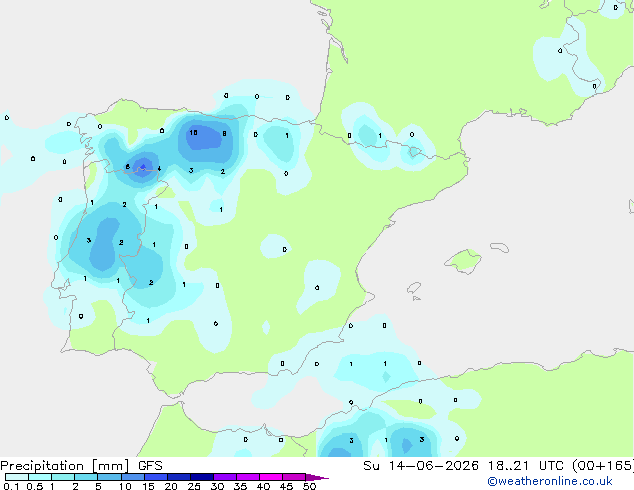Click the 1 to 2 mm legend swatch

(x=63, y=477)
